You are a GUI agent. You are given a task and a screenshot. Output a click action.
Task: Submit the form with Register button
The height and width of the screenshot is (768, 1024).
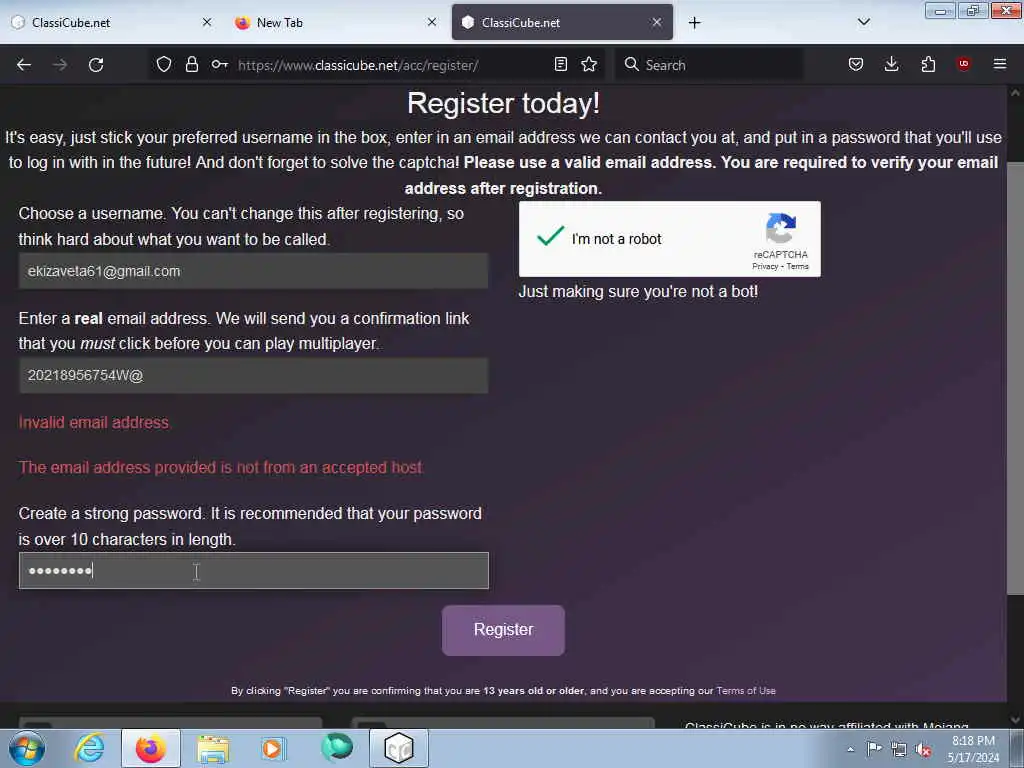[504, 630]
